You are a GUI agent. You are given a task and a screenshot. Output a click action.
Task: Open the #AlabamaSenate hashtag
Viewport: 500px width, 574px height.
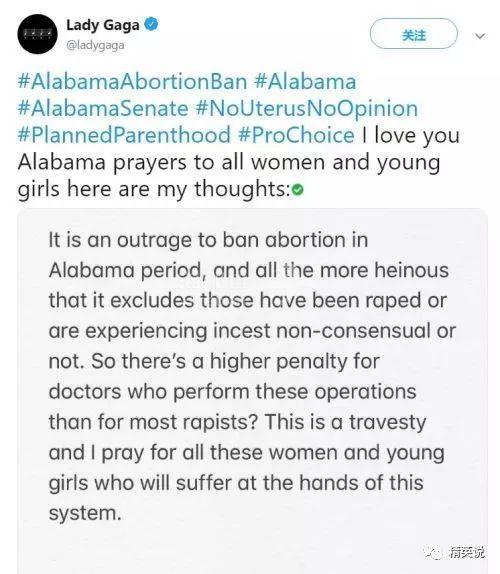coord(103,108)
